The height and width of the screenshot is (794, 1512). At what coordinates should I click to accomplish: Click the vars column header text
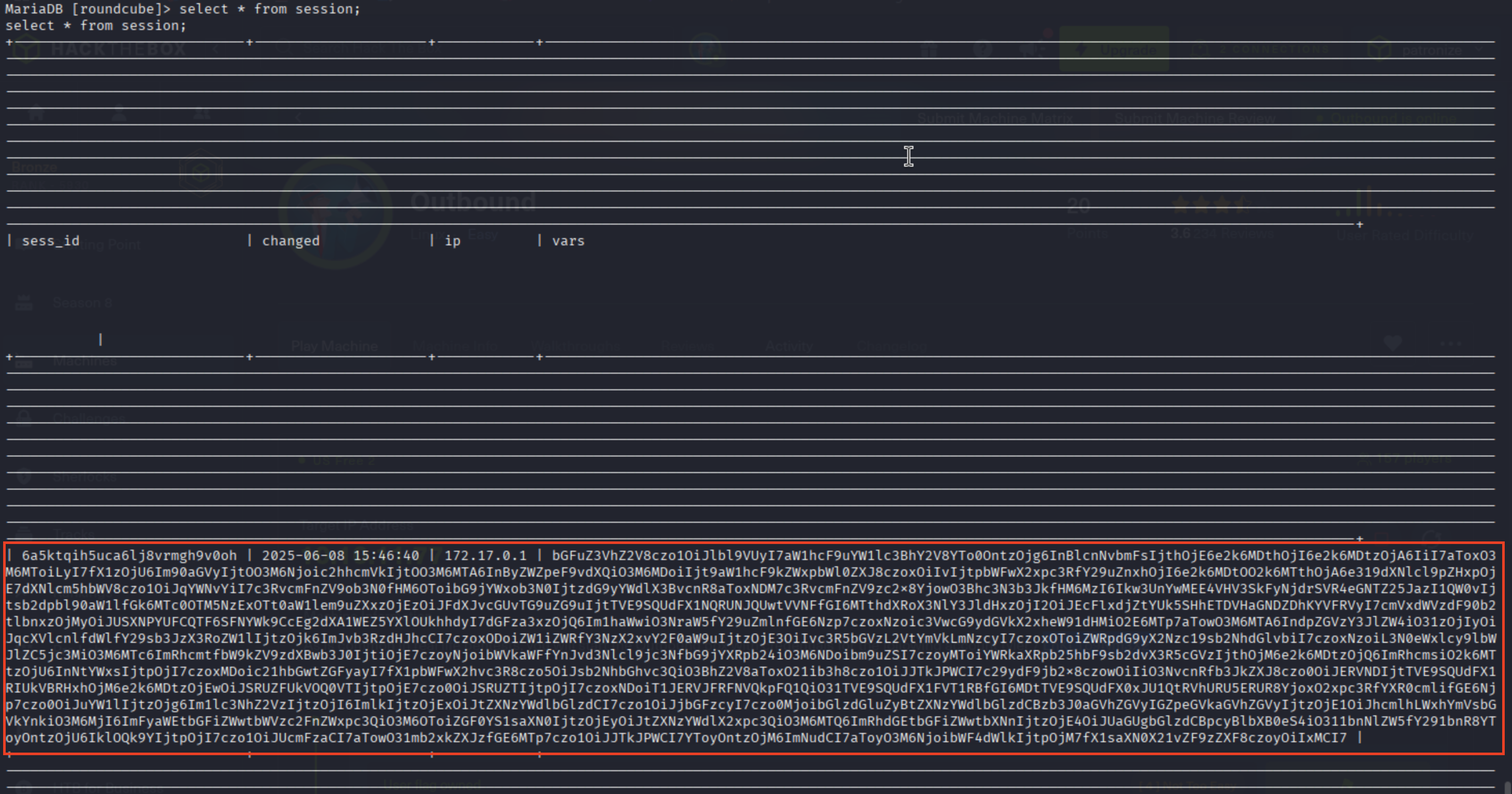click(x=568, y=241)
